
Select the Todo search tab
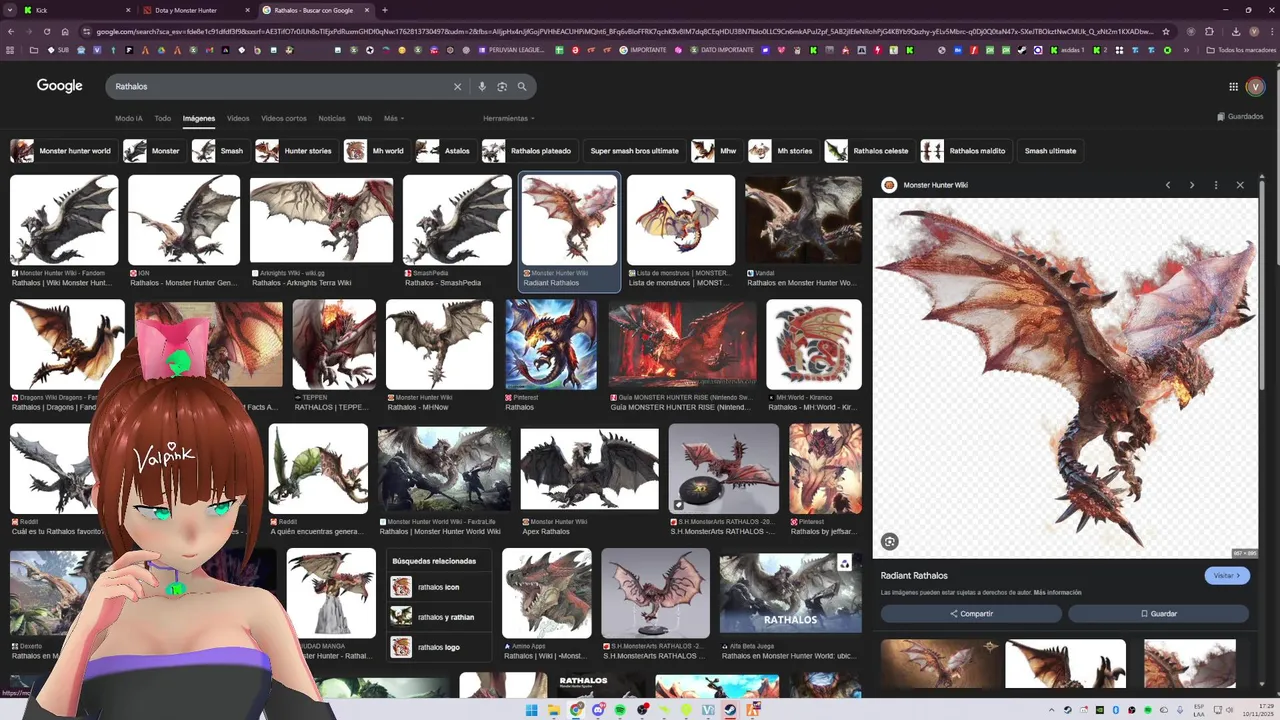tap(162, 118)
